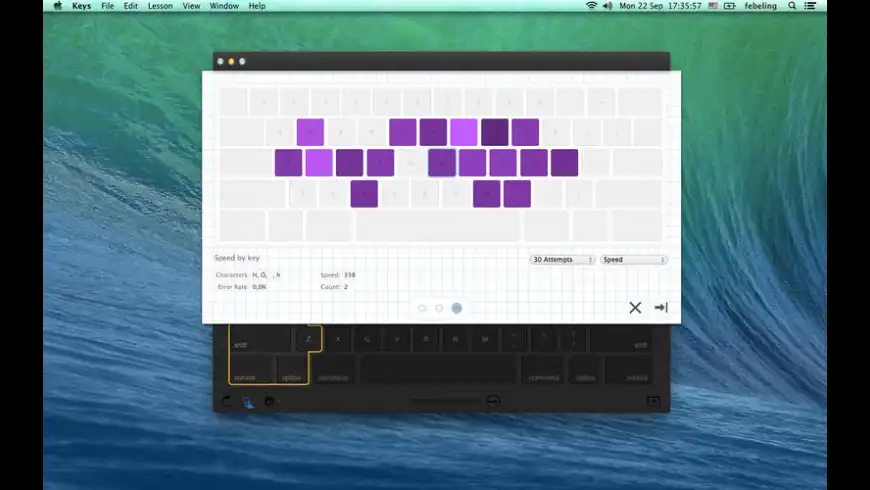The width and height of the screenshot is (870, 490).
Task: Click the battery status icon
Action: 730,6
